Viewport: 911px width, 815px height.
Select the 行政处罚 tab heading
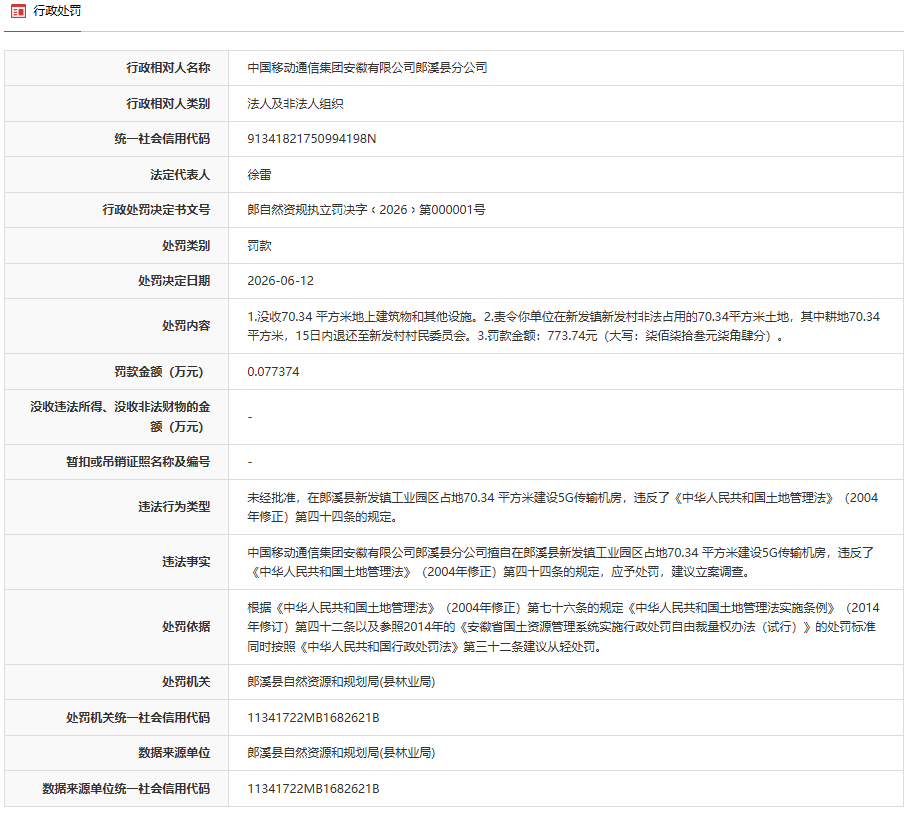[57, 11]
